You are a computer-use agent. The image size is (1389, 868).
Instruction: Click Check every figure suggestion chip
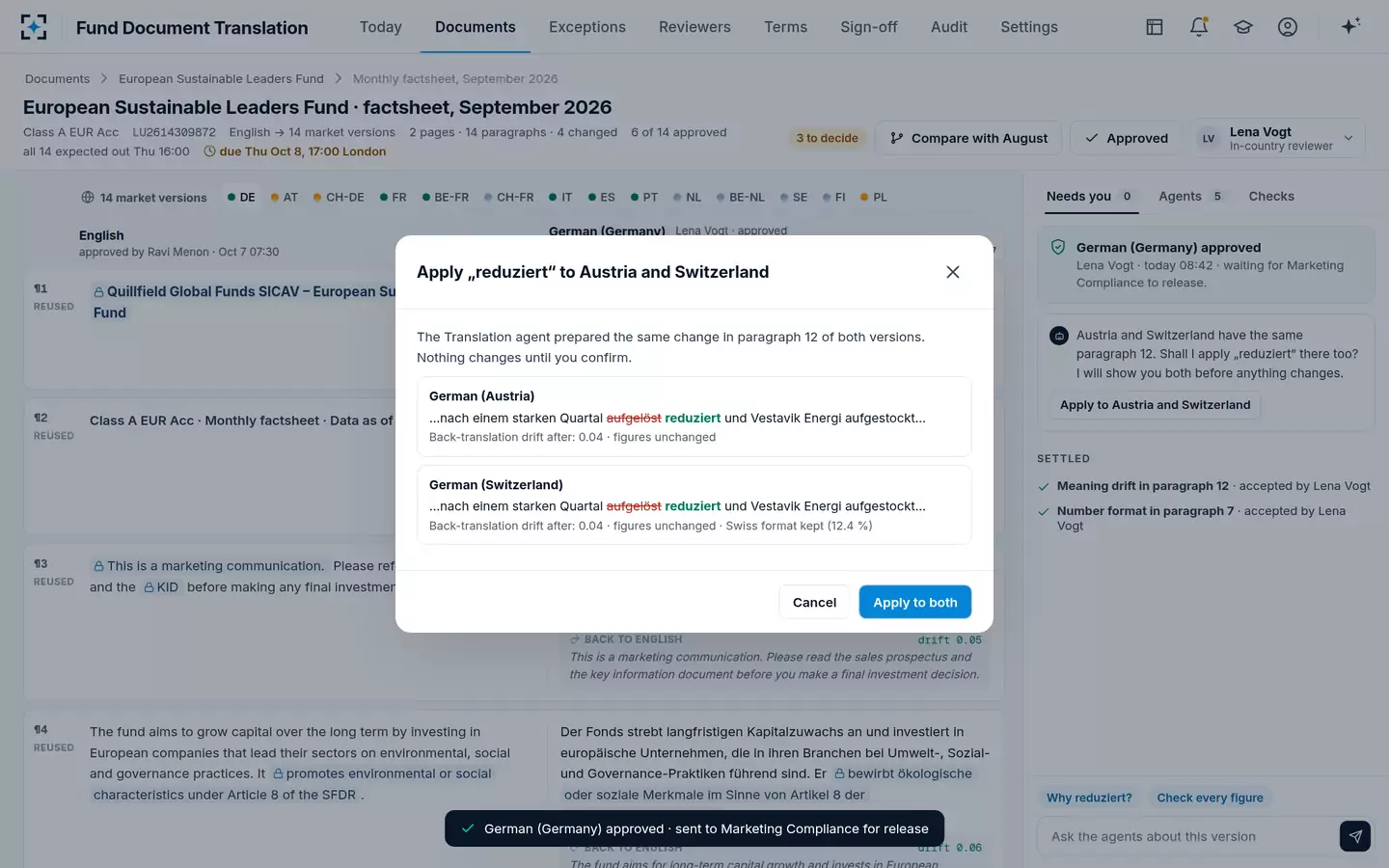point(1210,798)
